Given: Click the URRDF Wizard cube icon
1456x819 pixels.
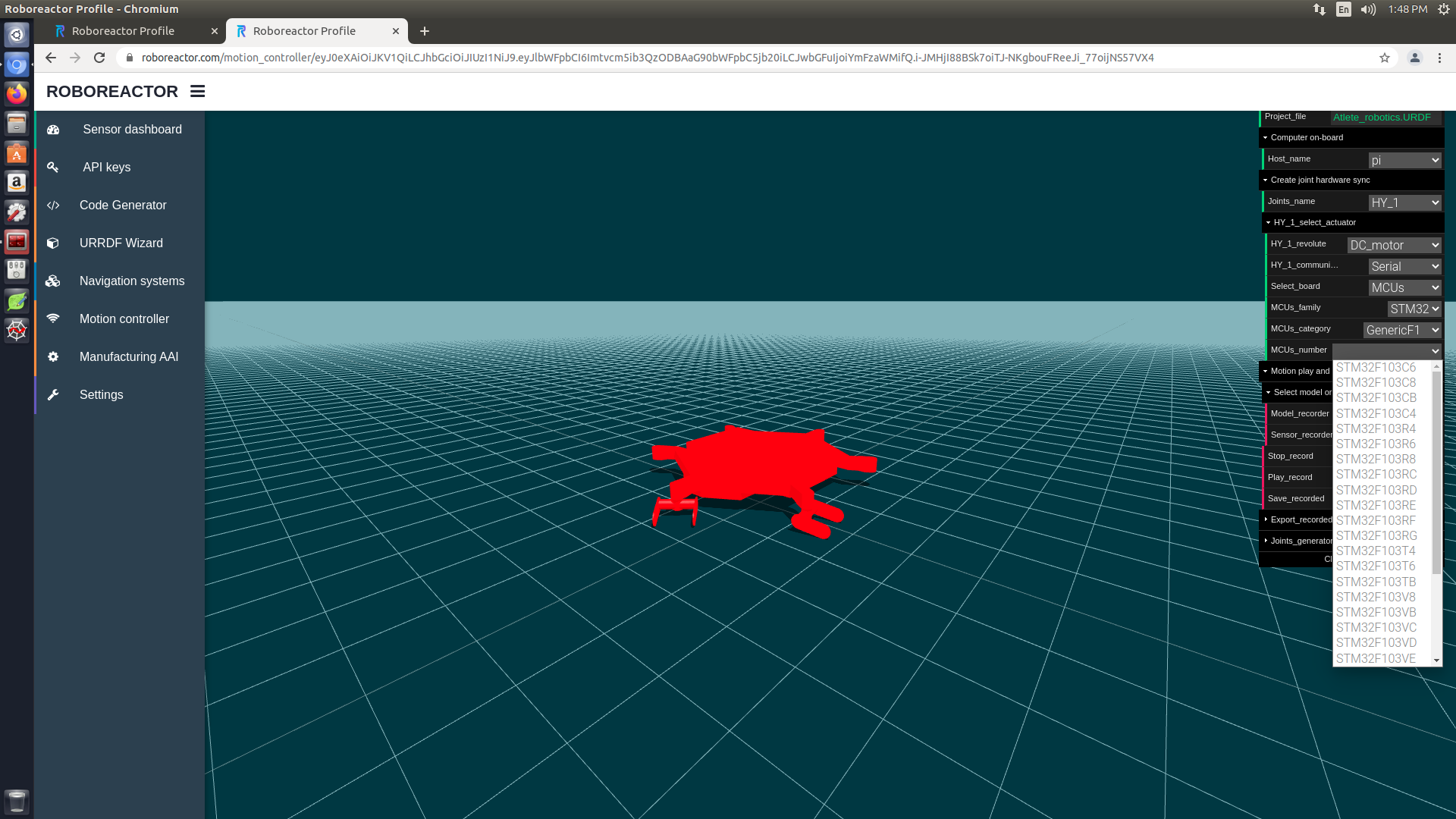Looking at the screenshot, I should coord(53,243).
